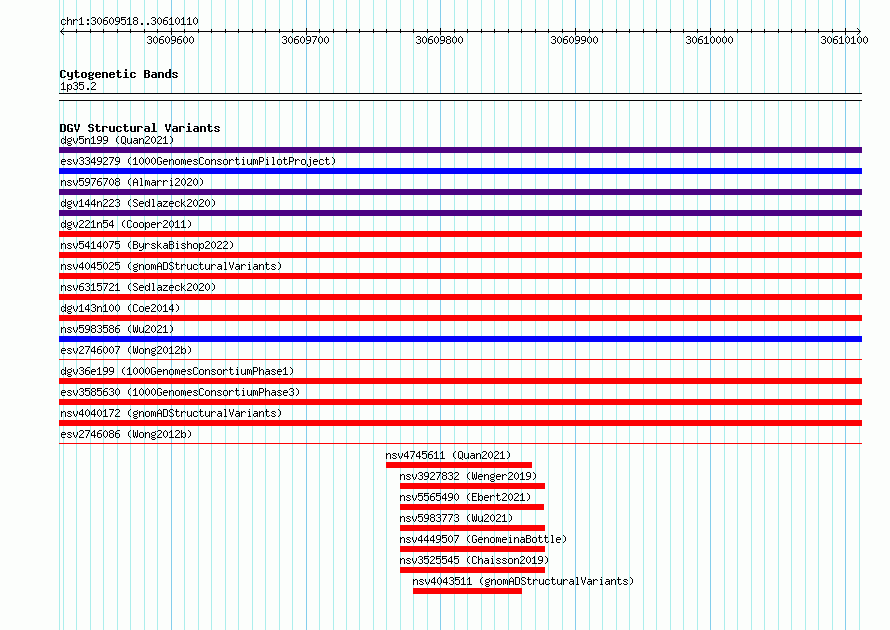Click the 1p35.2 cytogenetic band label
This screenshot has width=890, height=630.
tap(78, 86)
